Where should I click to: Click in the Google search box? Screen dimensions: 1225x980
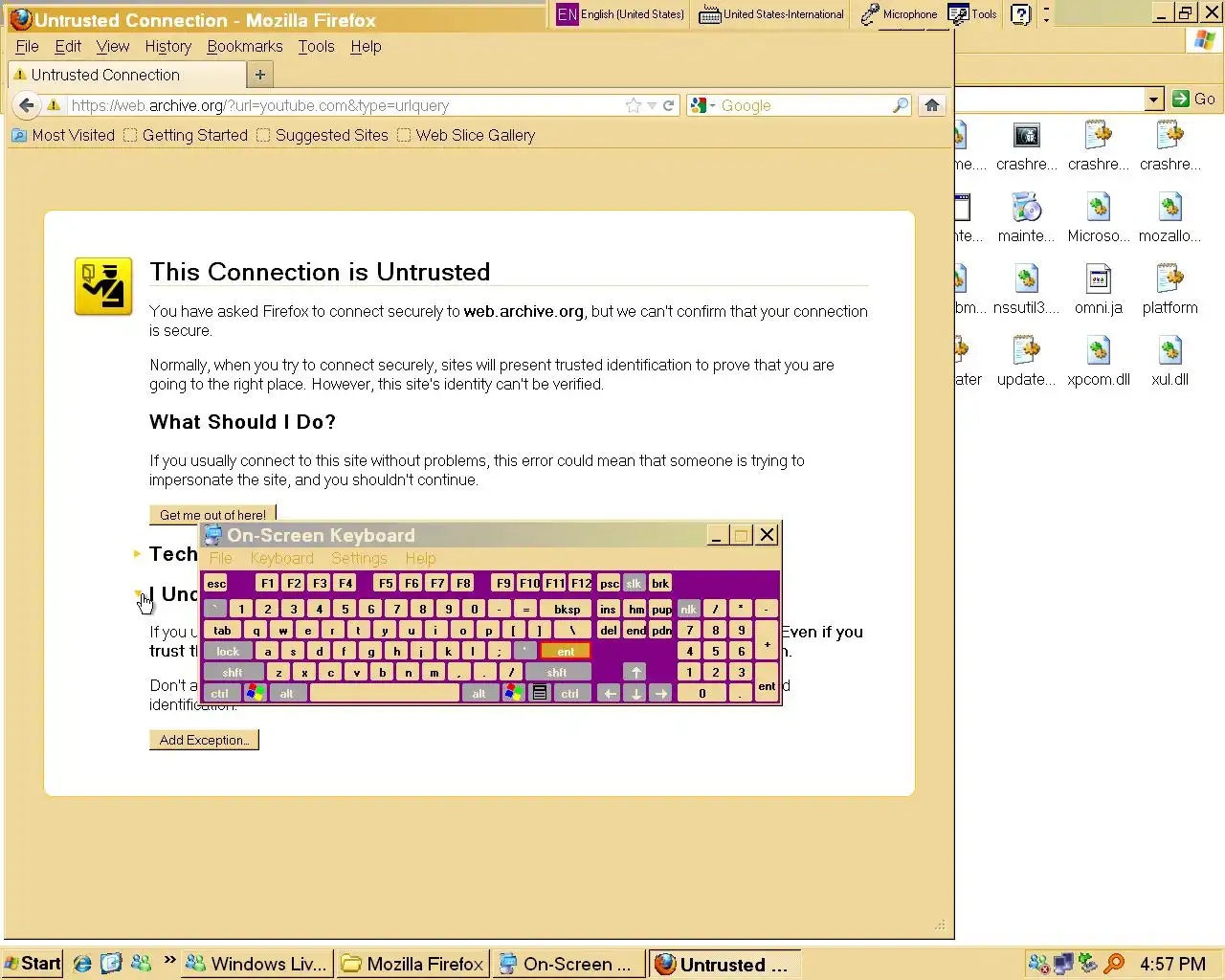[804, 105]
